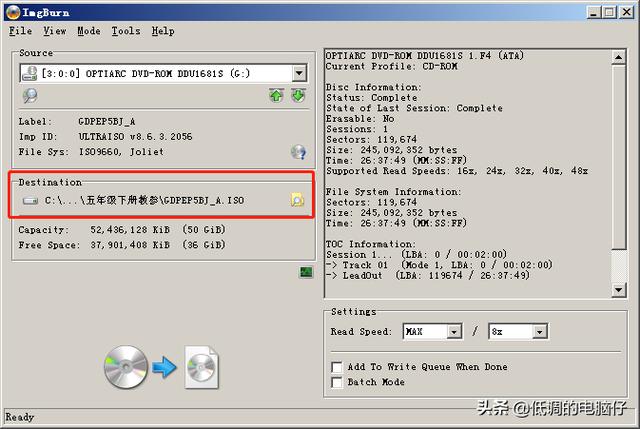Open the View menu
This screenshot has width=640, height=429.
(x=54, y=31)
